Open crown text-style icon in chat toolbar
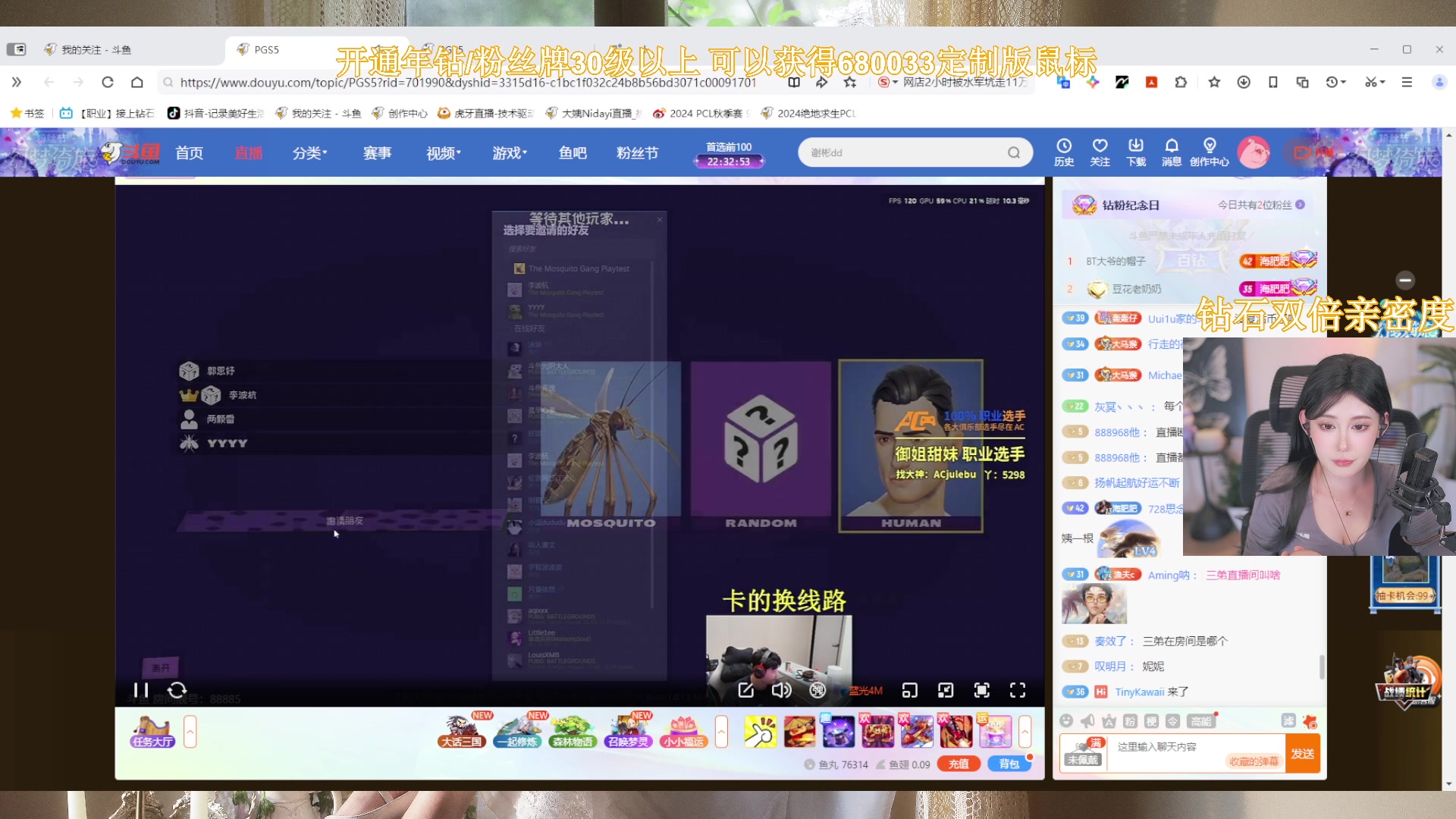 (1109, 721)
